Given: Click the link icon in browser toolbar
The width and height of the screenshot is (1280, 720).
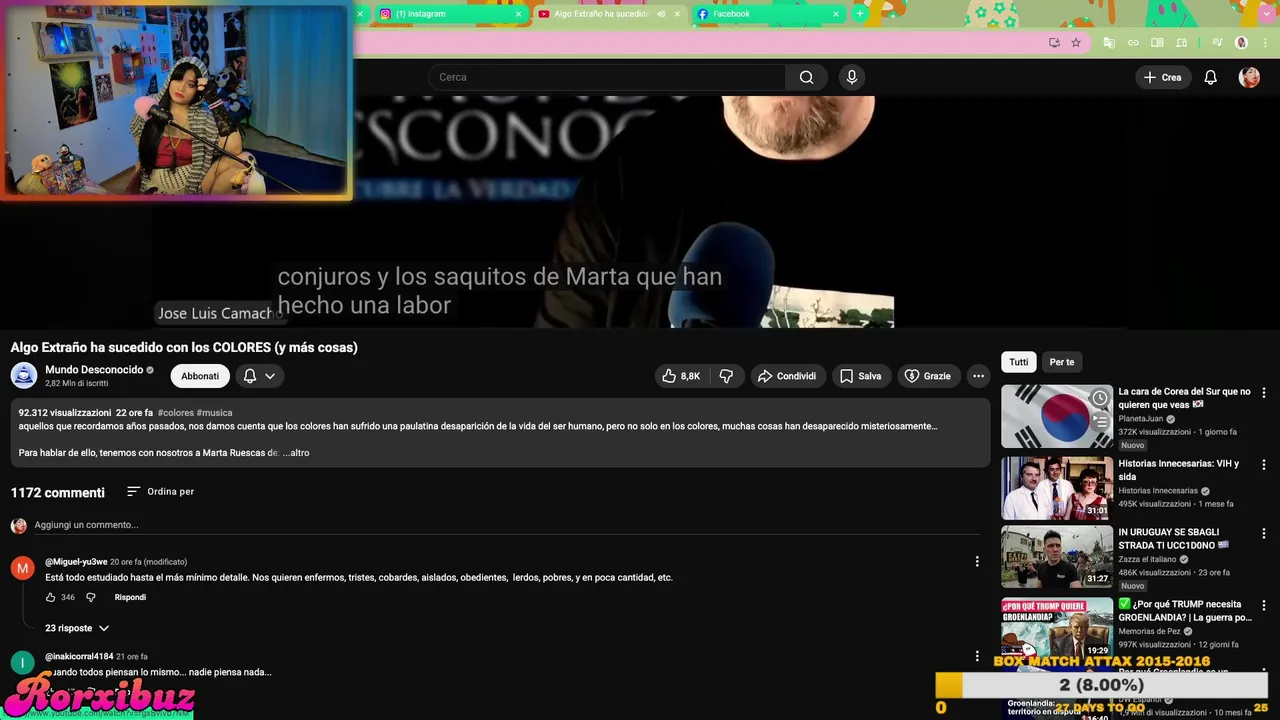Looking at the screenshot, I should (1133, 43).
